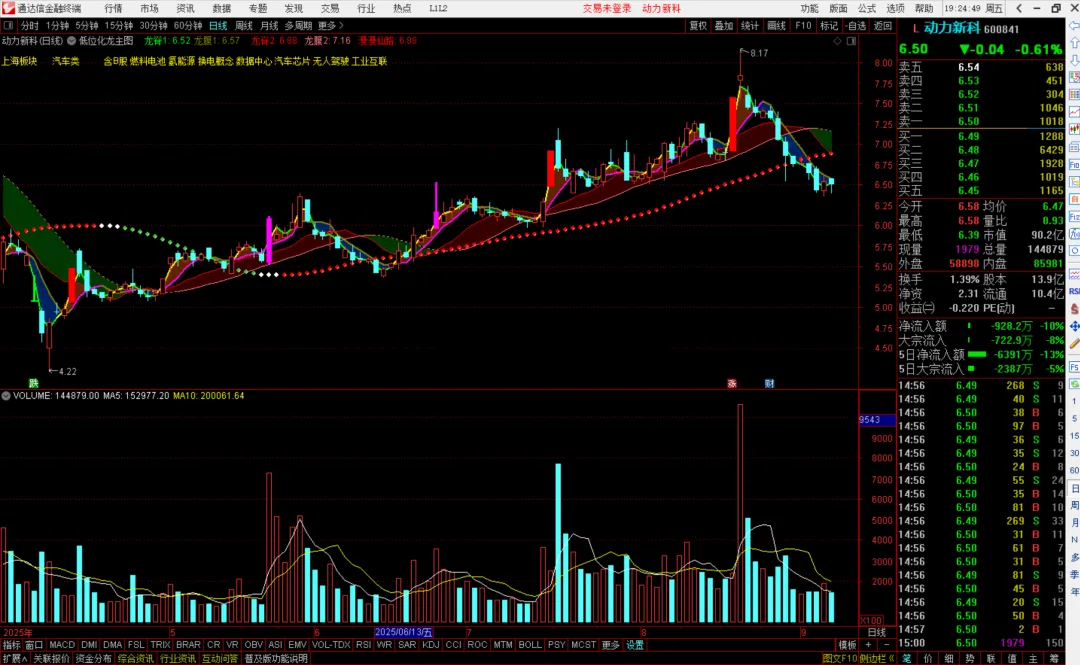Select 日线 daily period
This screenshot has width=1080, height=665.
tap(218, 25)
